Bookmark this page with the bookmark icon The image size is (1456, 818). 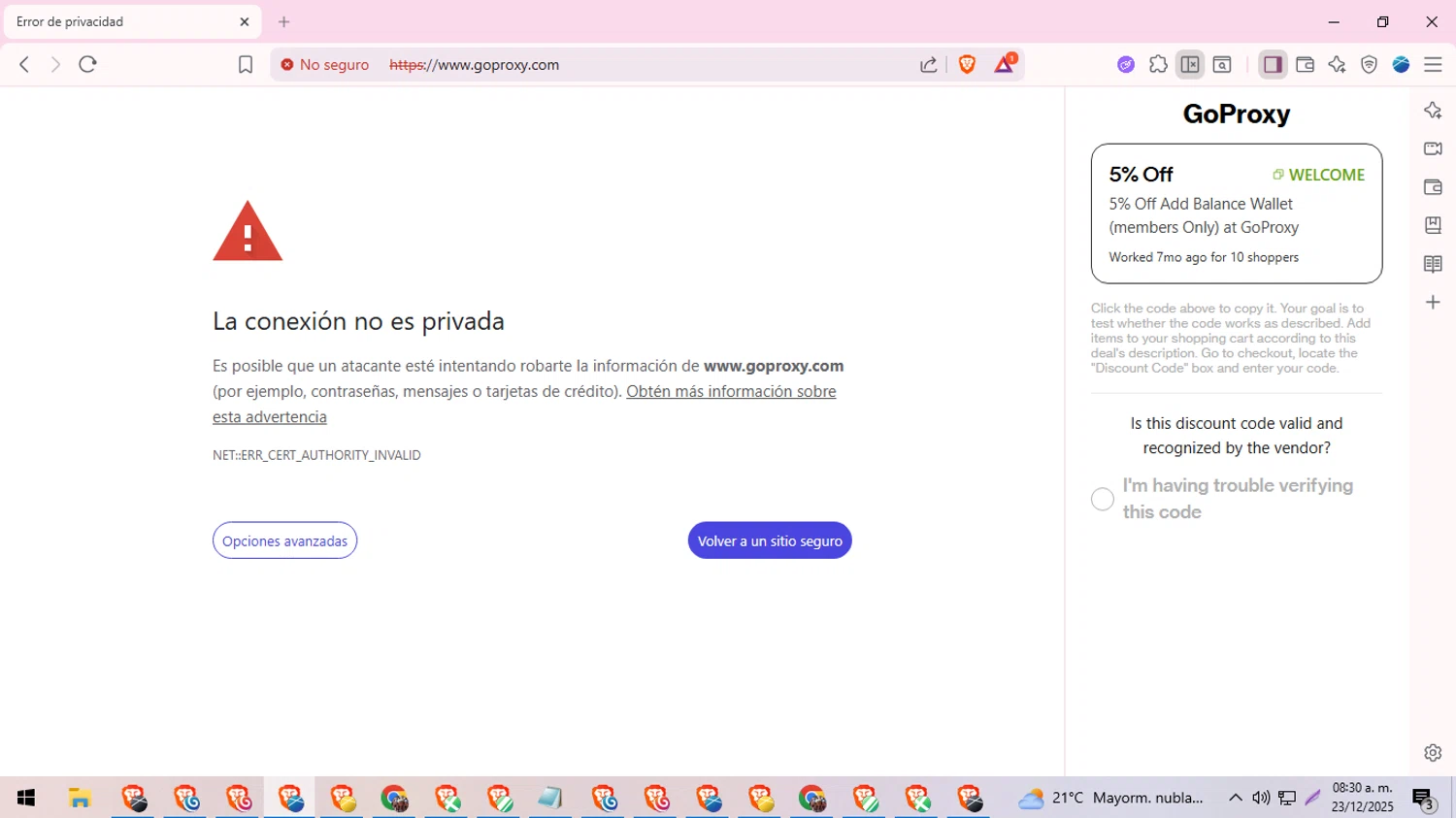pos(246,65)
